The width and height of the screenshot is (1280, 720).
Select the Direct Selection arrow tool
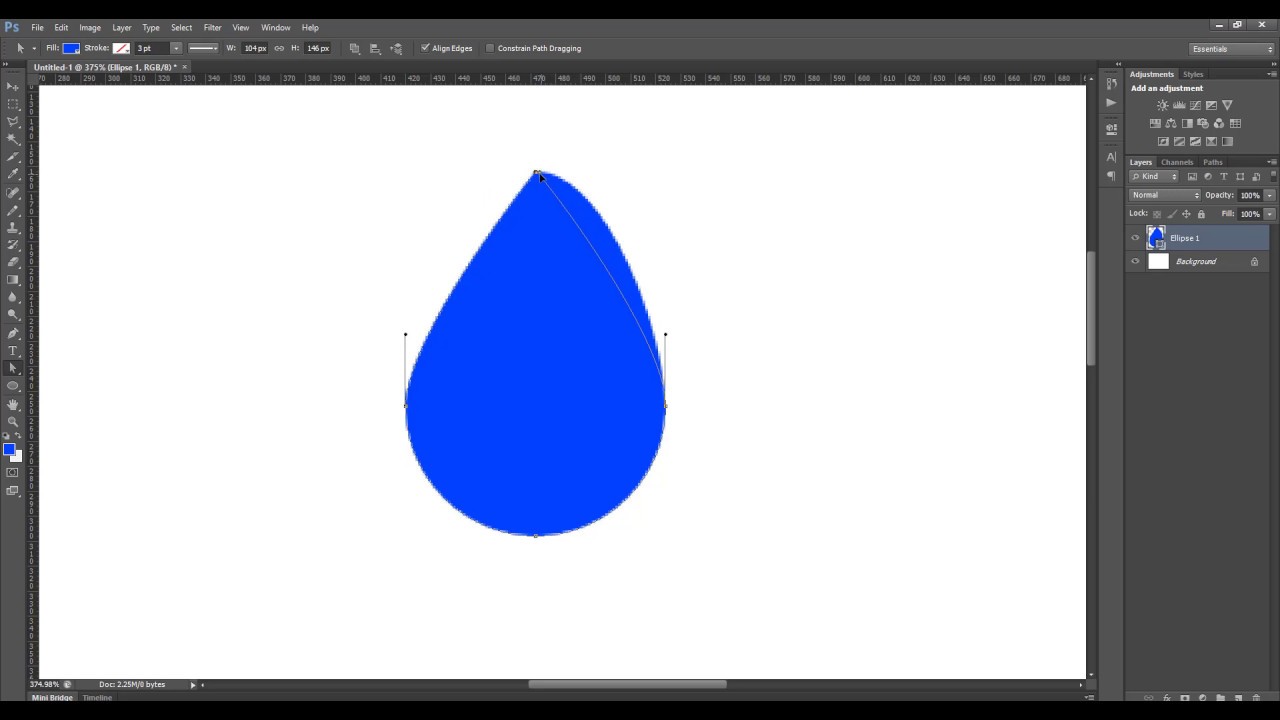pyautogui.click(x=13, y=368)
